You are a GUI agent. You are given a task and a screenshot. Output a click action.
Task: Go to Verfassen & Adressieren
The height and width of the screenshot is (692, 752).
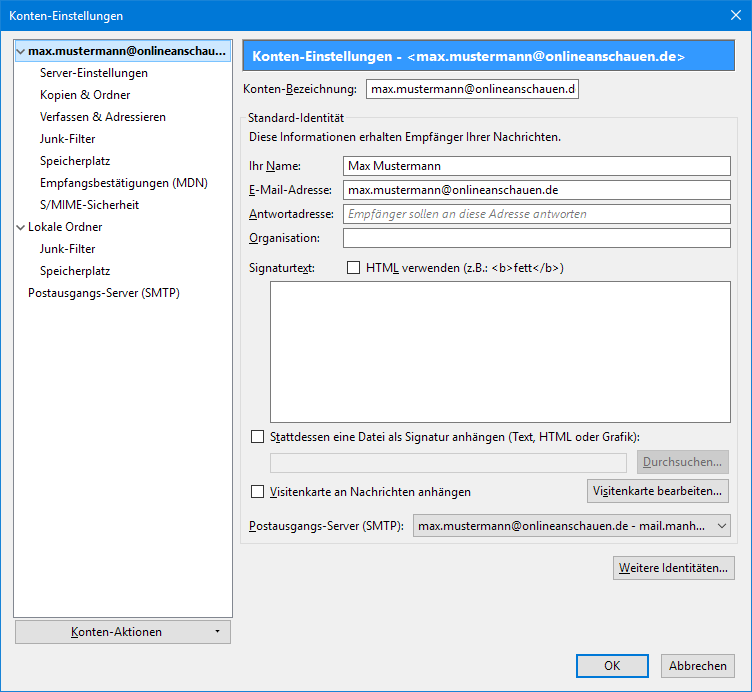tap(103, 117)
